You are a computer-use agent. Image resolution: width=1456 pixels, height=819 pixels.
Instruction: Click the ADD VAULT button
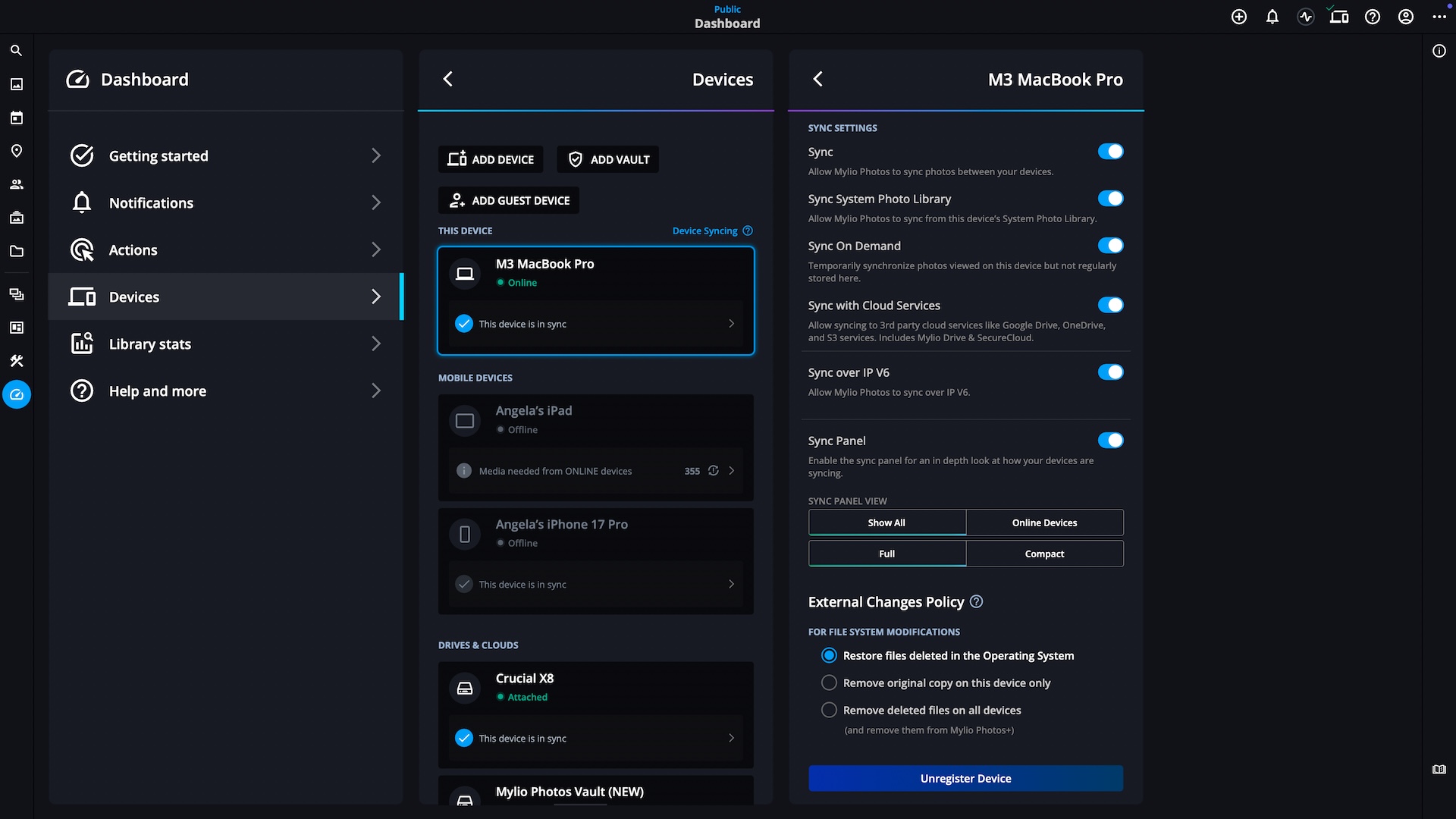(x=608, y=159)
